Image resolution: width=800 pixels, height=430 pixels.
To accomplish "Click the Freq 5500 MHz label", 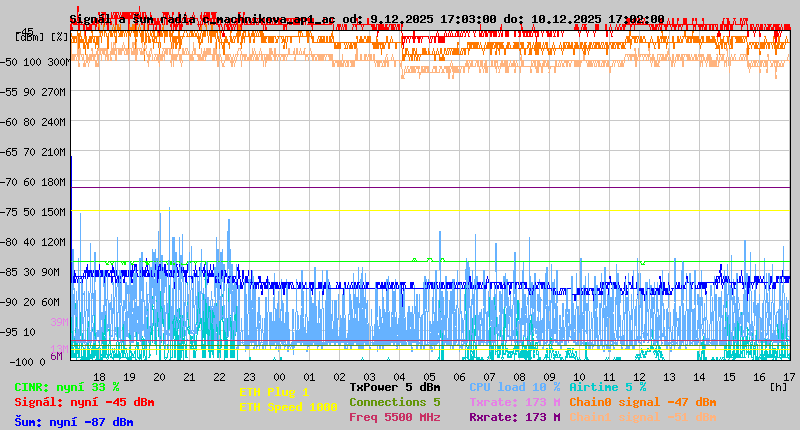I will 394,417.
